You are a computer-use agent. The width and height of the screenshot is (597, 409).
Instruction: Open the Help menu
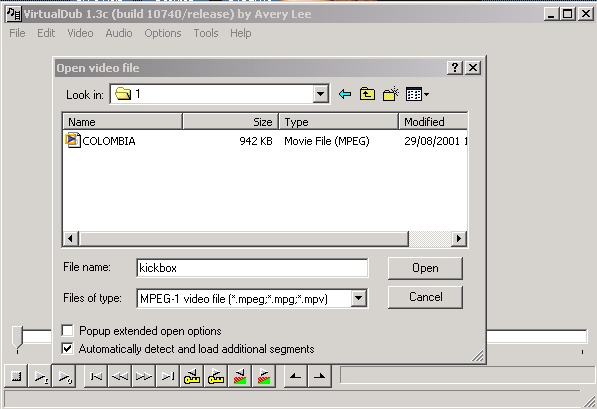(240, 33)
